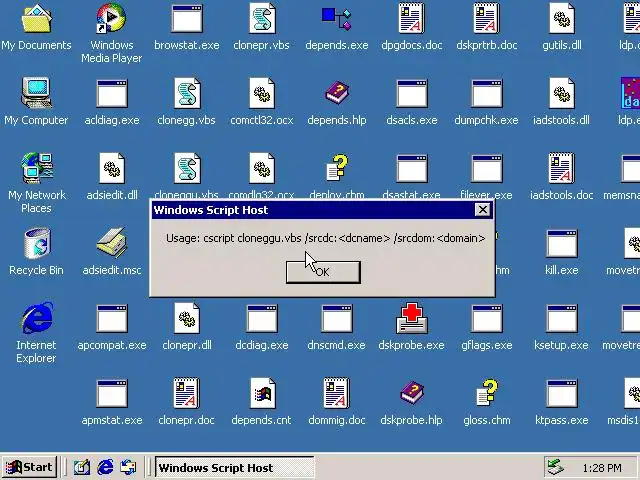Select the Windows Media Player shortcut

coord(111,19)
